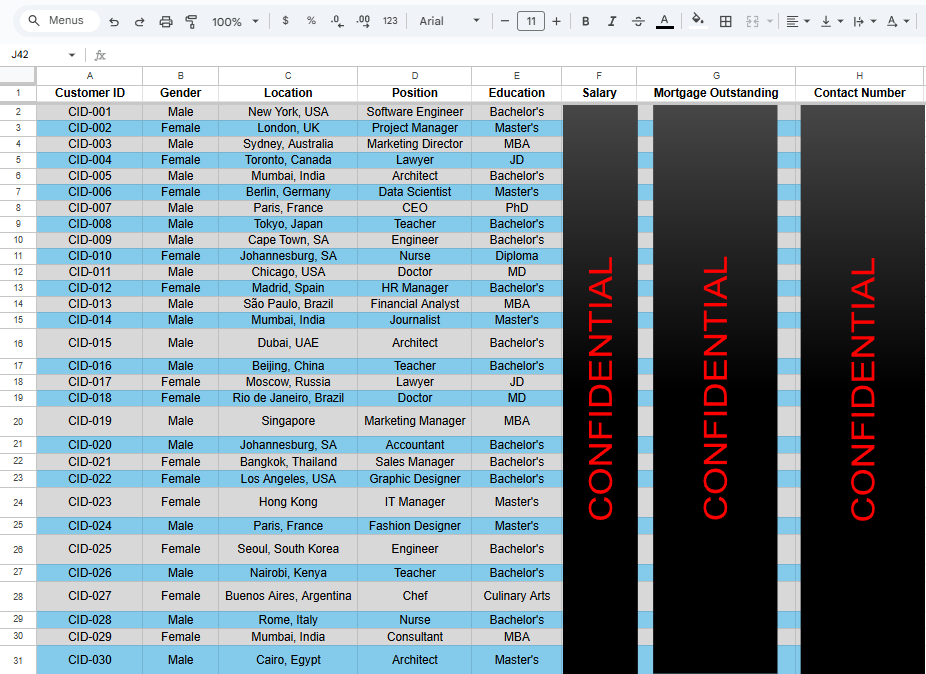Decrease font size with minus button

tap(505, 21)
